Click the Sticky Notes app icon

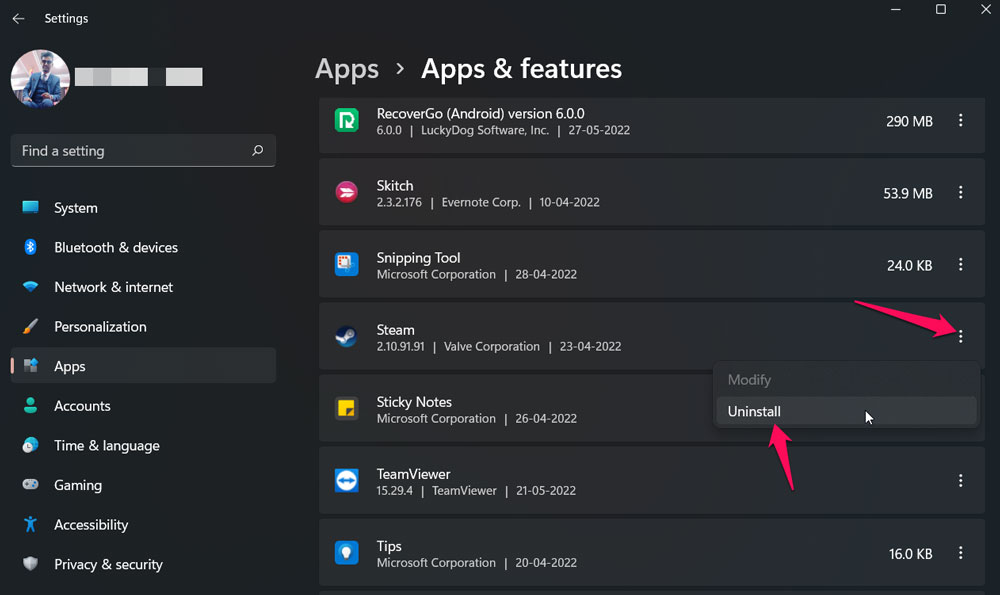pyautogui.click(x=346, y=408)
